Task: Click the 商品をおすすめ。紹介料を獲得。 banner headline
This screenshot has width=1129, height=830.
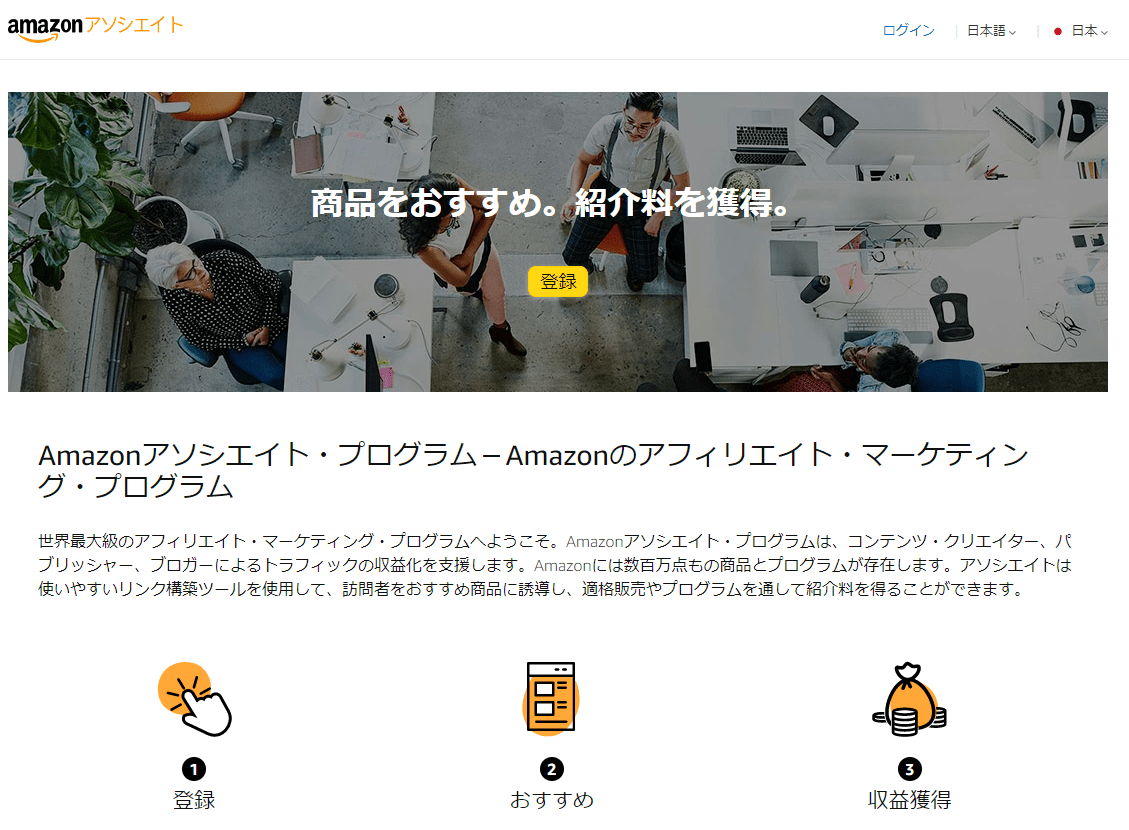Action: coord(551,203)
